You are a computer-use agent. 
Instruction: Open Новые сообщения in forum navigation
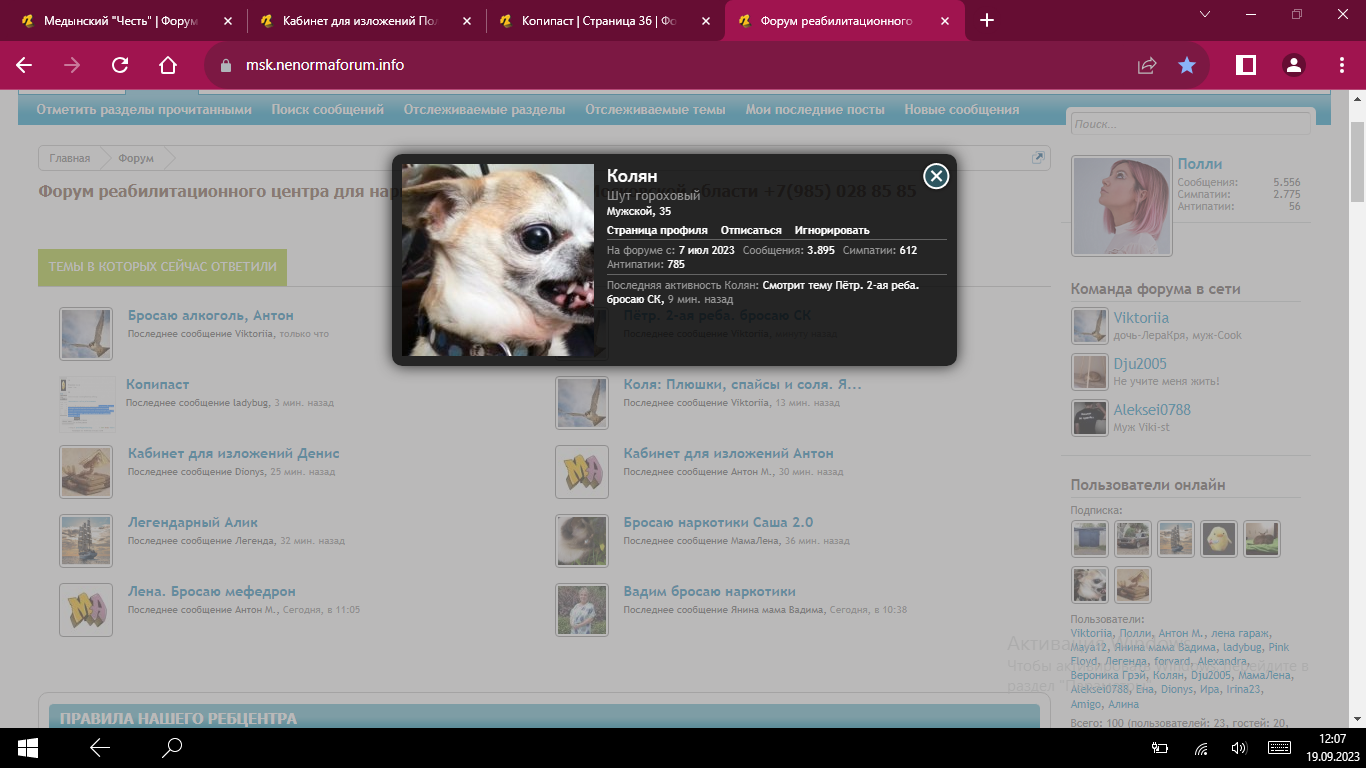coord(961,110)
